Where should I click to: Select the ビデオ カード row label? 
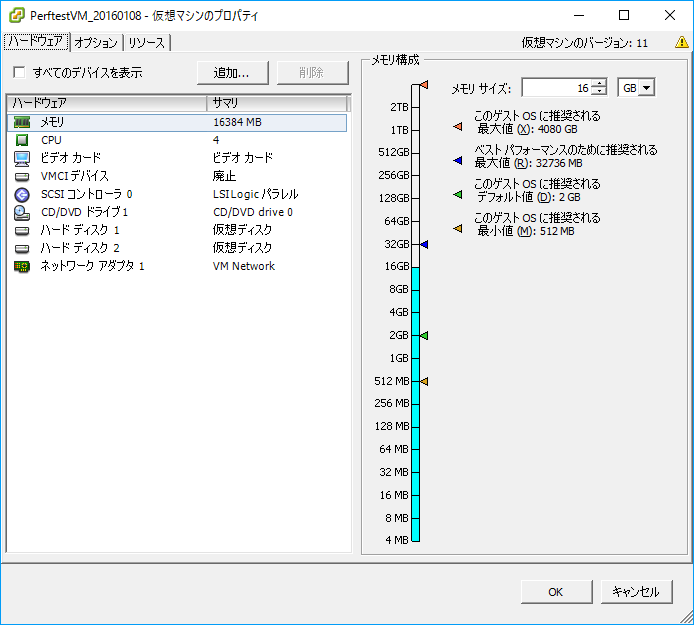[x=71, y=158]
